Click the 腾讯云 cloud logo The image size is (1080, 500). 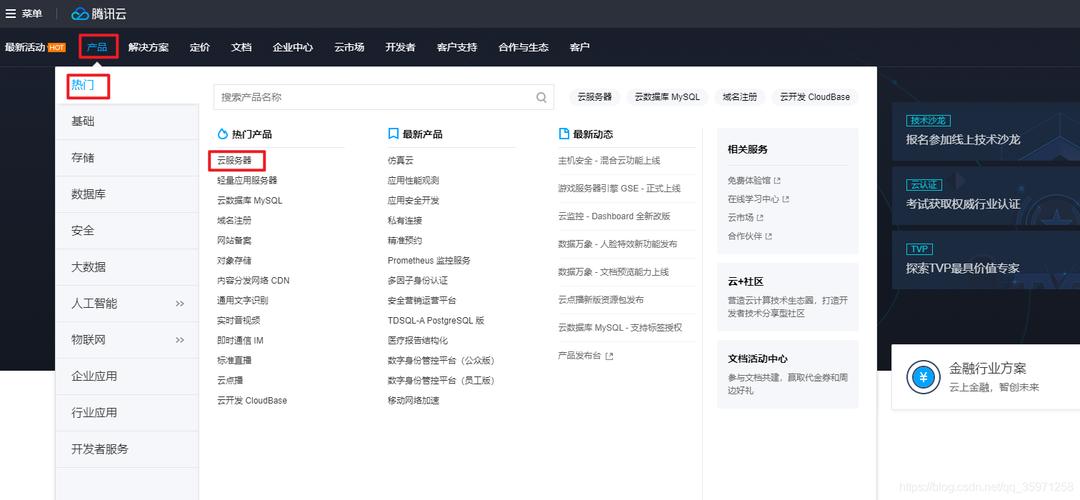pos(98,14)
